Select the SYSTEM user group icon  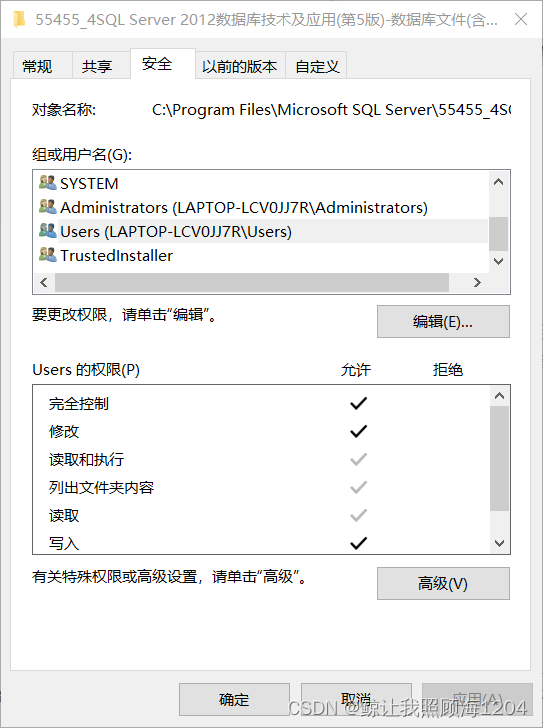point(47,183)
